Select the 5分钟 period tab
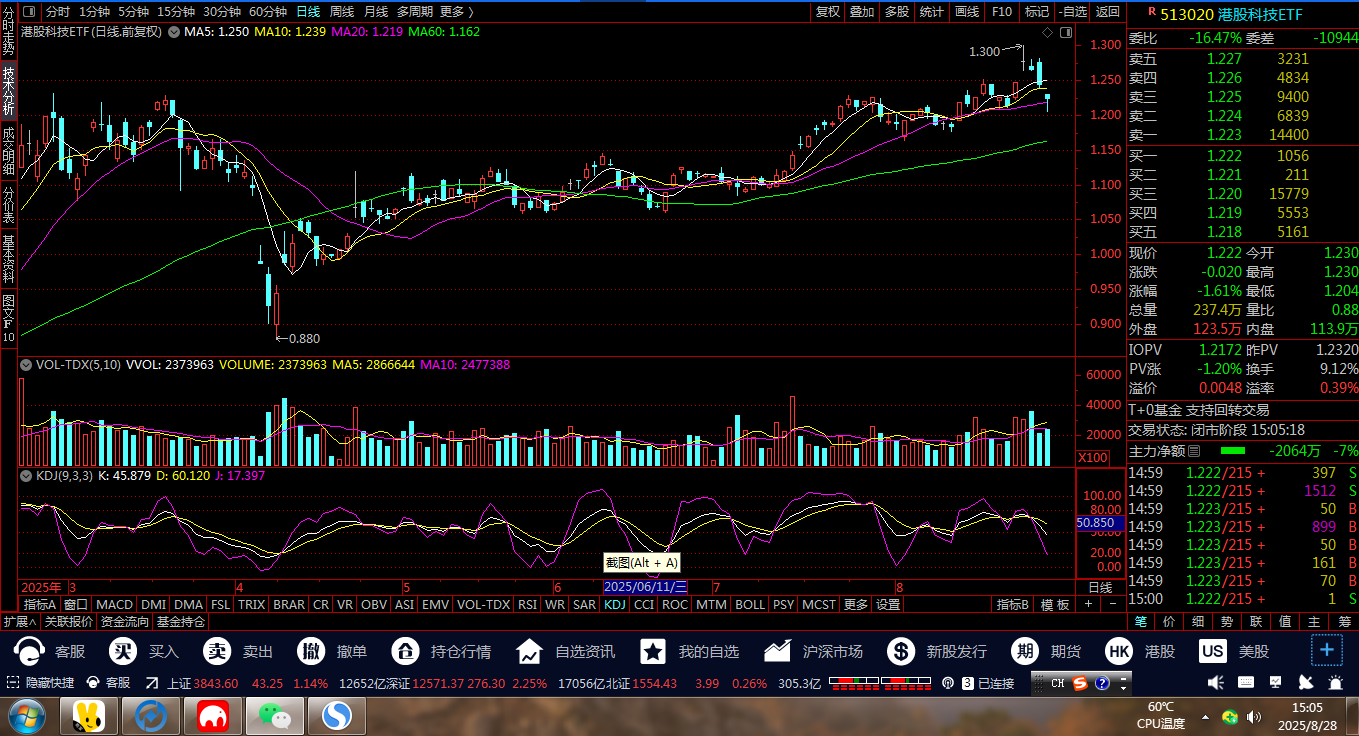 [x=133, y=12]
